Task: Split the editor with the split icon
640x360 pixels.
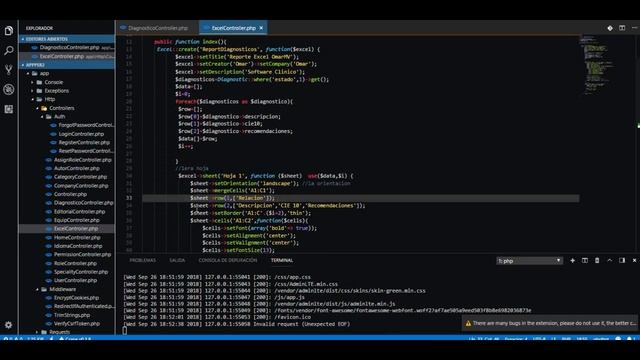Action: pos(622,28)
